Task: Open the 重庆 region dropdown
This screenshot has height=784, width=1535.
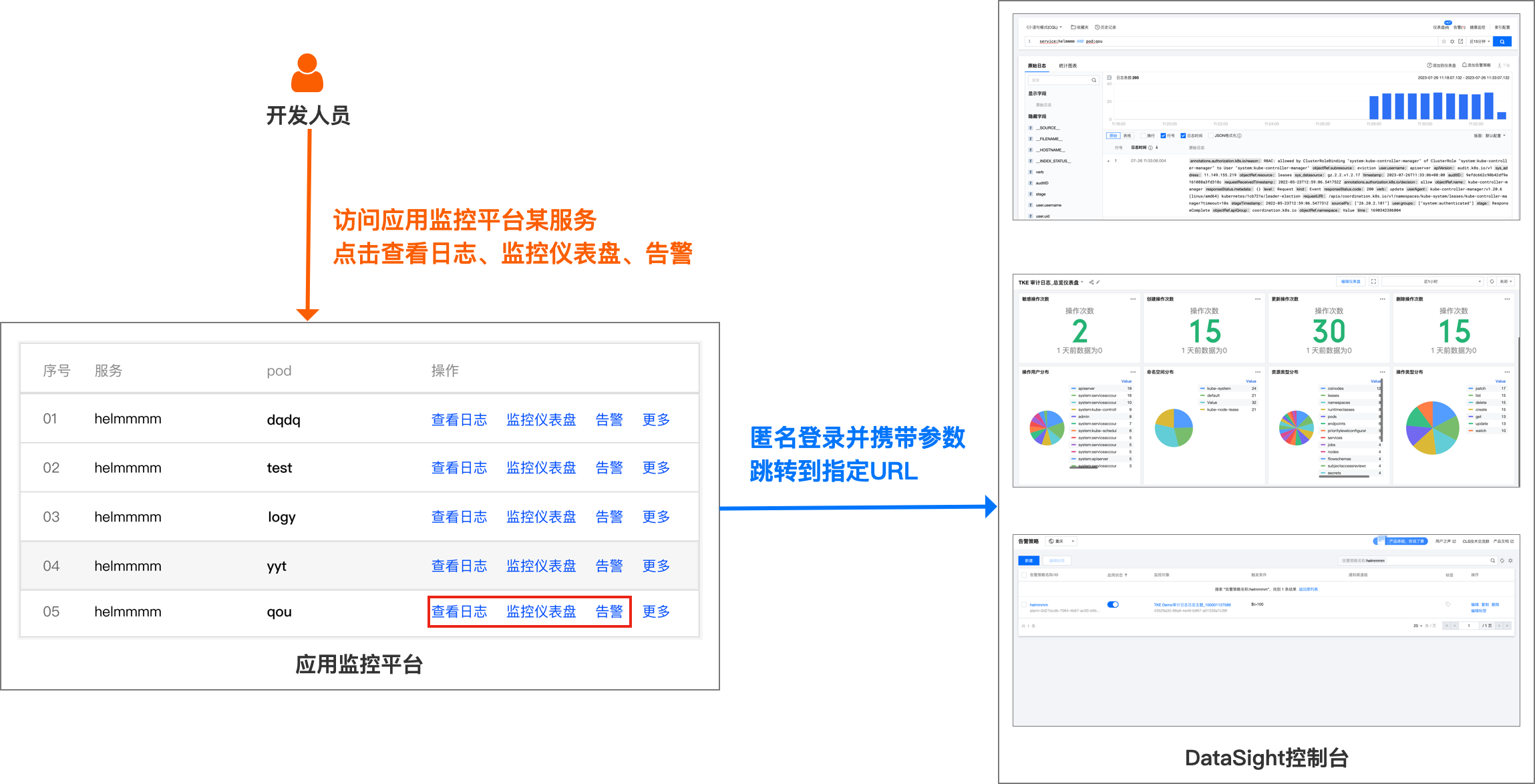Action: click(1061, 542)
